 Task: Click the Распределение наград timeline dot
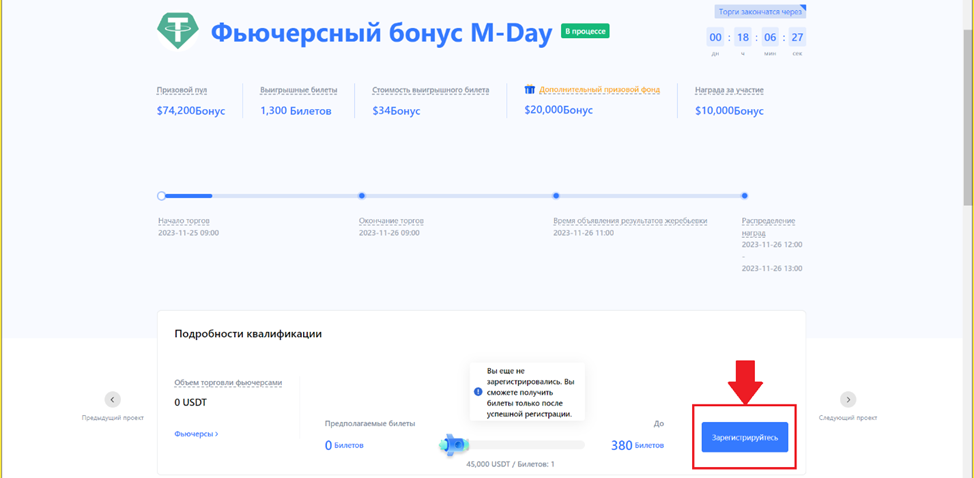click(x=744, y=196)
